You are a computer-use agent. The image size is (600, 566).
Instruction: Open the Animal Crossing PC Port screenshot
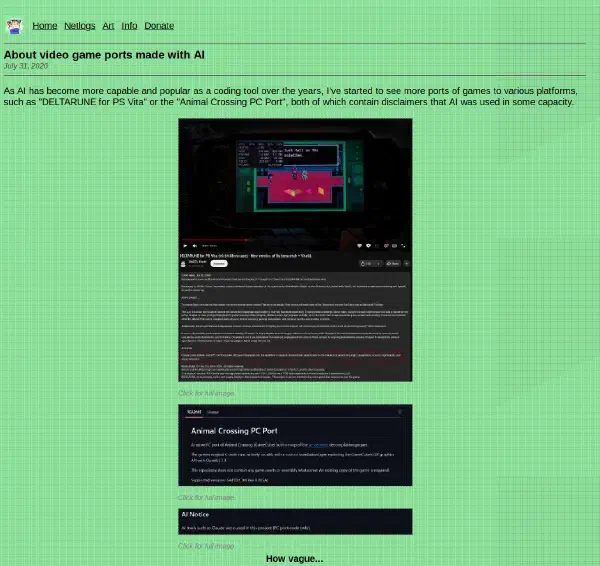(x=295, y=445)
